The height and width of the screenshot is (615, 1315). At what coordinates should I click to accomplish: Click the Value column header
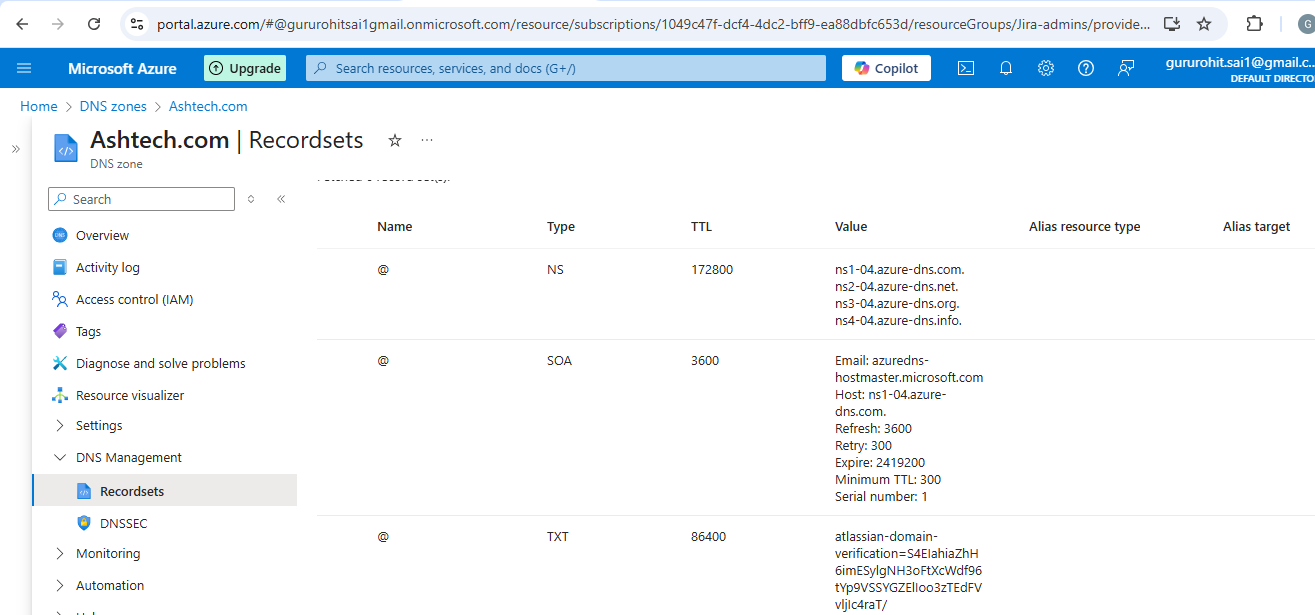[851, 227]
